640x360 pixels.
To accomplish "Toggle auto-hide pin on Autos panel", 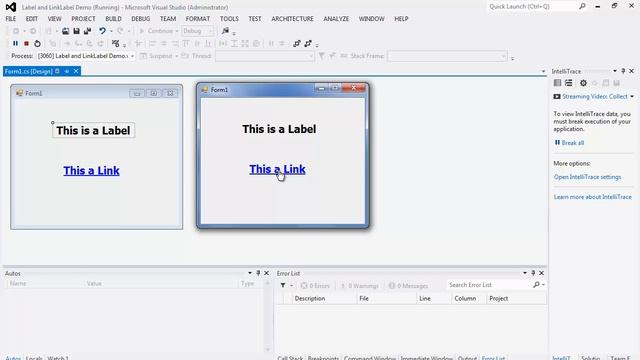I will click(x=258, y=273).
